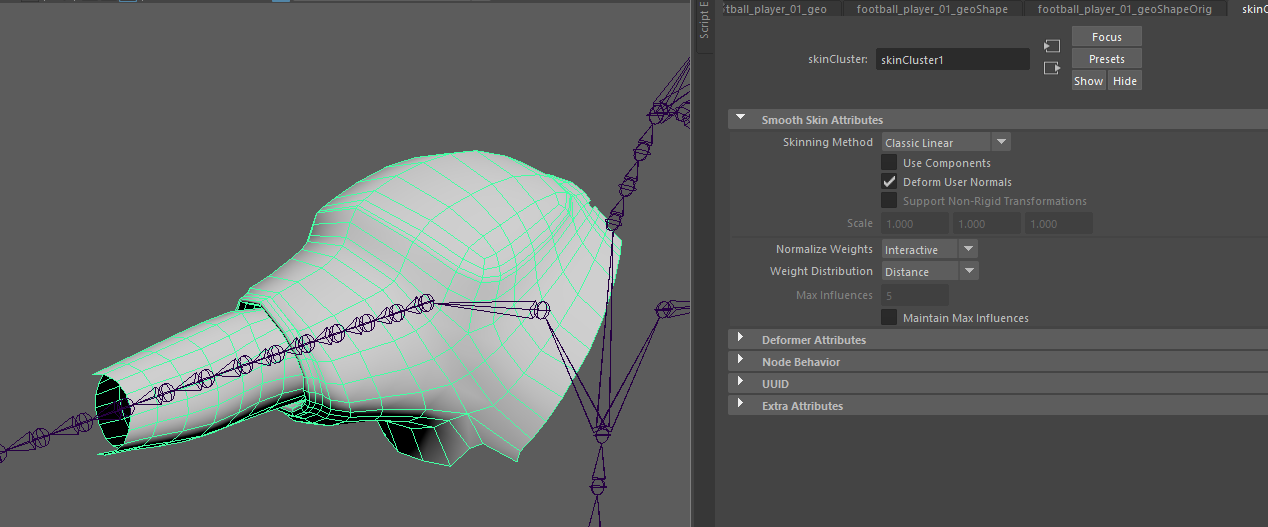Switch to the football_player_01_geoShapeOrig tab
The width and height of the screenshot is (1268, 527).
(x=1126, y=9)
